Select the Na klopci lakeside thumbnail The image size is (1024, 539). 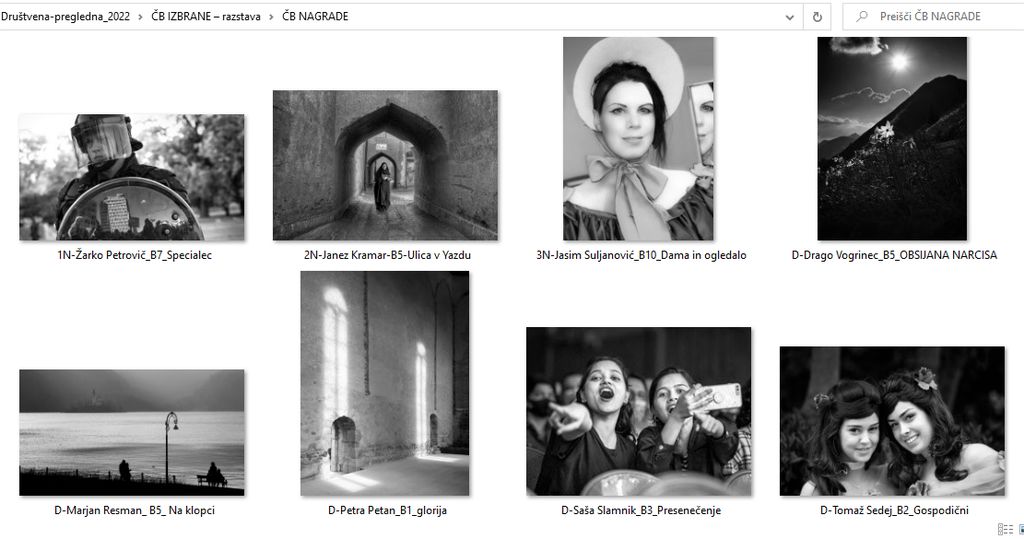pyautogui.click(x=131, y=432)
